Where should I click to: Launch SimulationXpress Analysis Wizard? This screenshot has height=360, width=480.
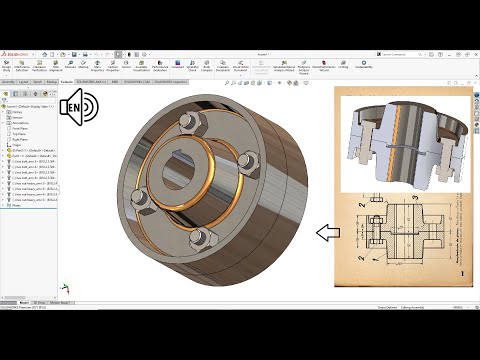(x=284, y=66)
